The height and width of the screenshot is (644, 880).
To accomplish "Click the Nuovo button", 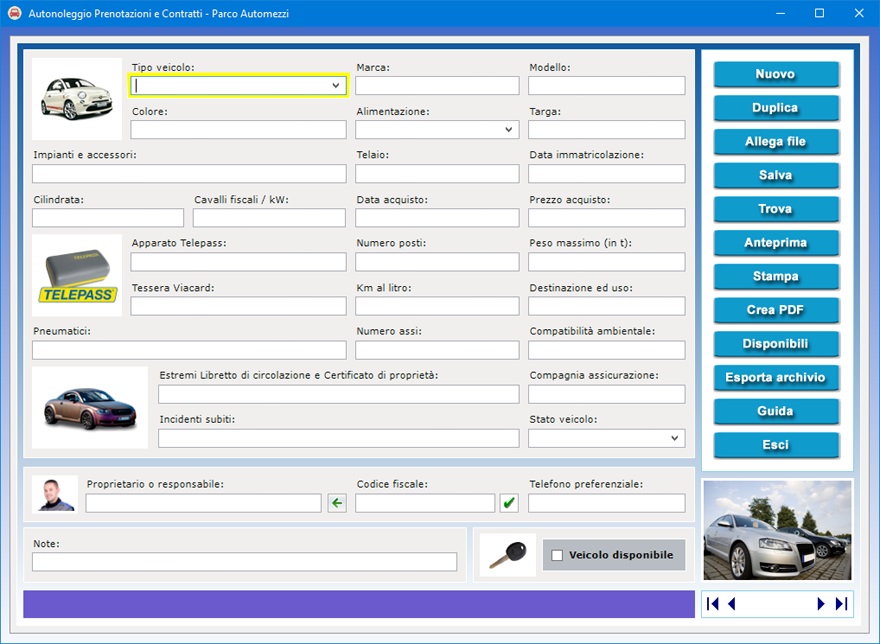I will click(776, 74).
